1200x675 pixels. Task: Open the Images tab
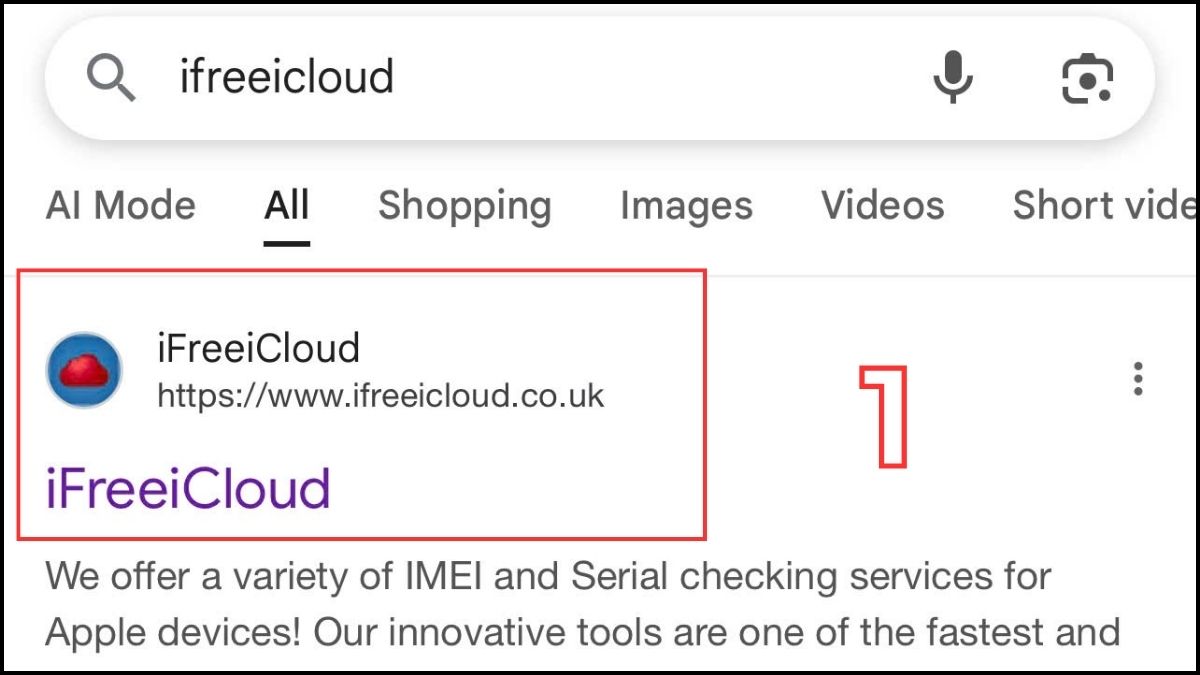point(686,206)
